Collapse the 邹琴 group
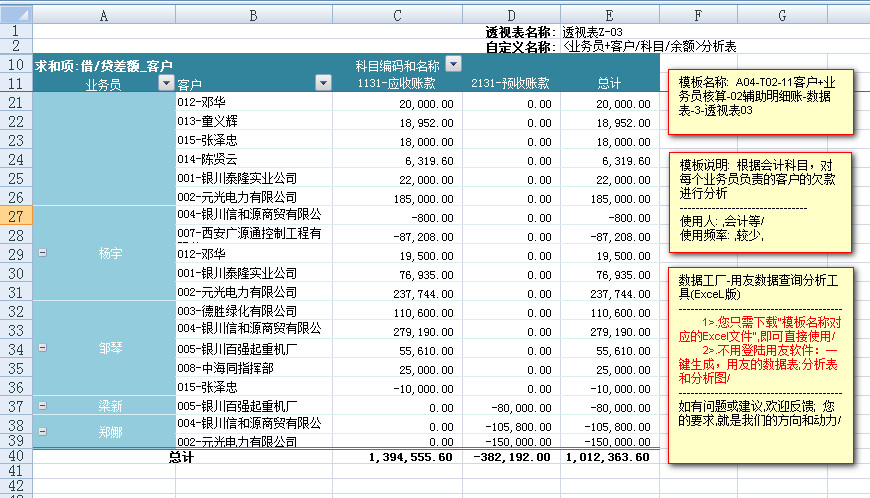The width and height of the screenshot is (870, 498). coord(42,348)
